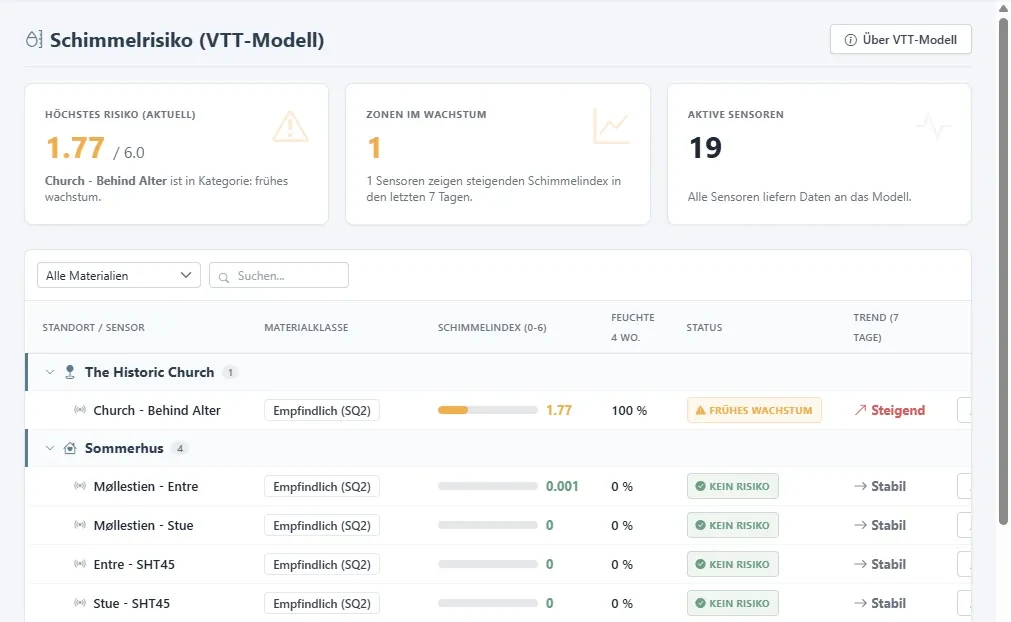
Task: Click the mold index bar for Møllestien - Entre
Action: (487, 486)
